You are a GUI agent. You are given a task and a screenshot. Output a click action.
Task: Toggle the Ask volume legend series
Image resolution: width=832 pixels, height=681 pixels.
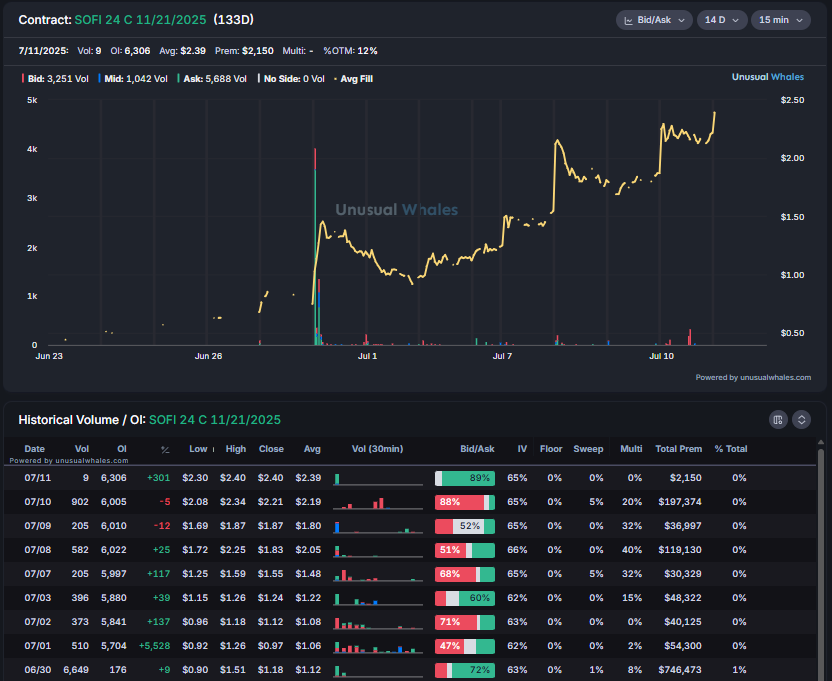tap(212, 79)
